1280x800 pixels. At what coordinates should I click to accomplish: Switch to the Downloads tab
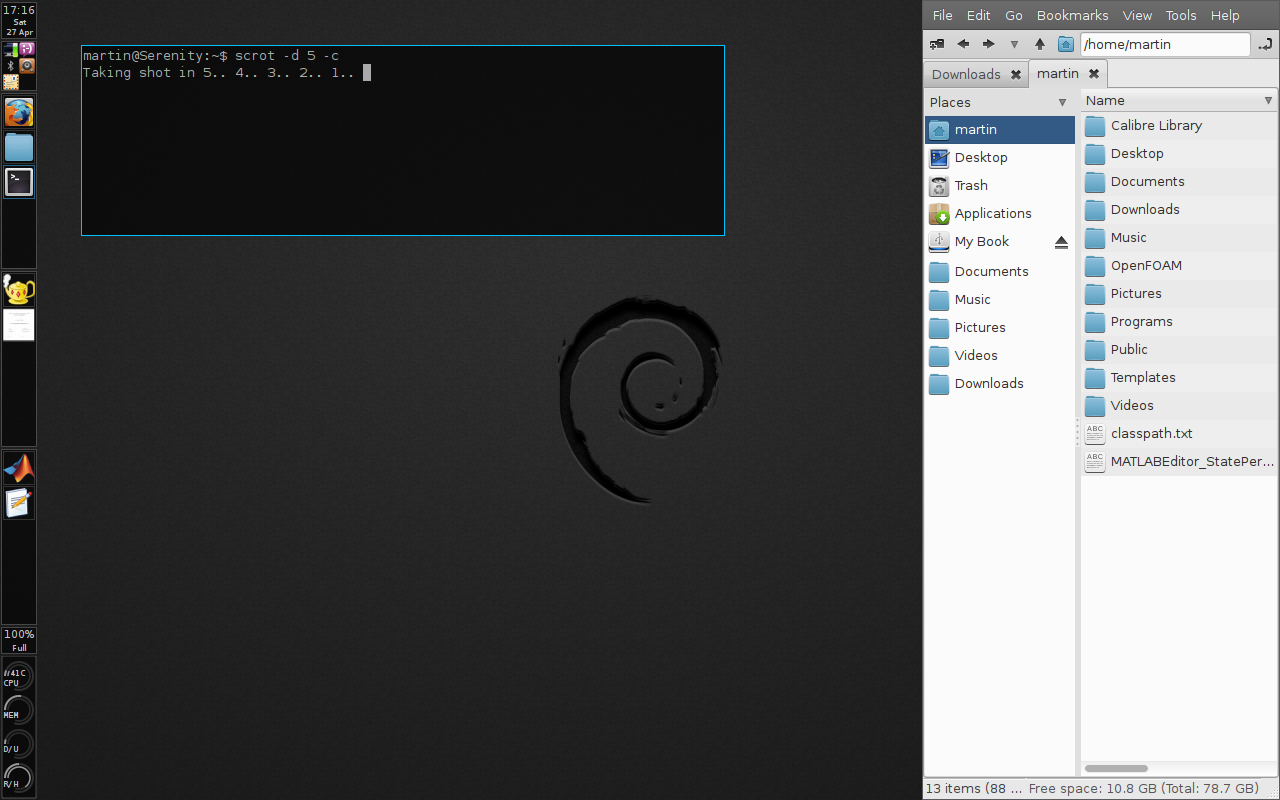[x=966, y=74]
